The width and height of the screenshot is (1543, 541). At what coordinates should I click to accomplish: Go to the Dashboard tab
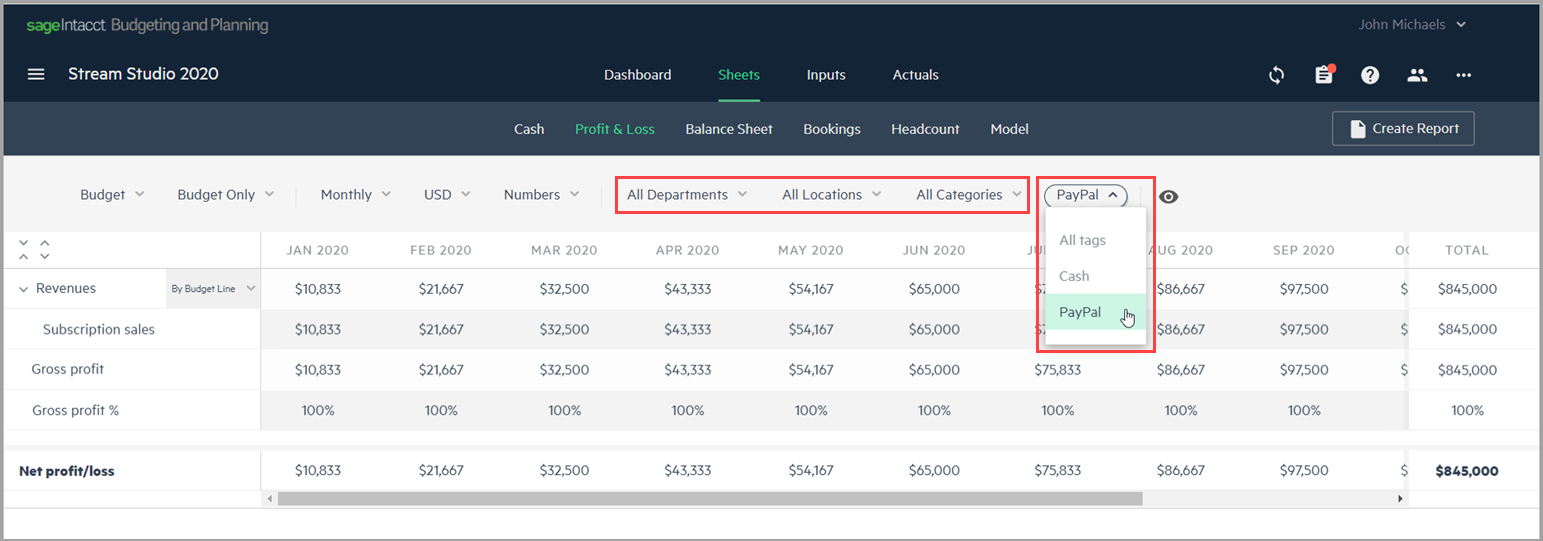point(638,75)
